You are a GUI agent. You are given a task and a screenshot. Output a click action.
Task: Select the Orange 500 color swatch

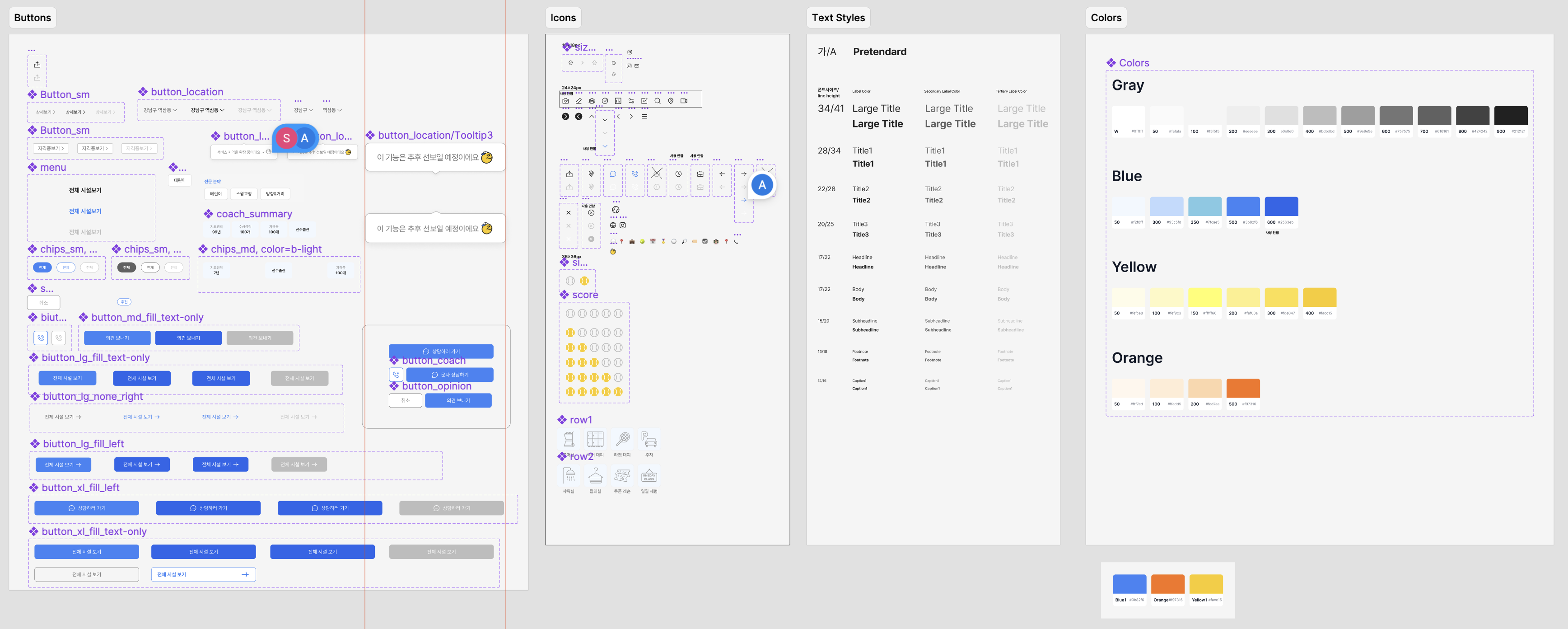1242,389
